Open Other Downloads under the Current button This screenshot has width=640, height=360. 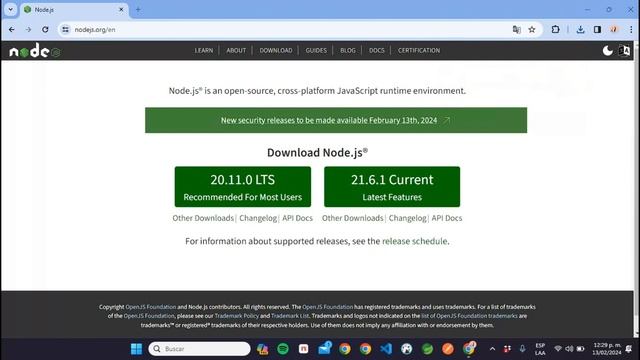353,218
